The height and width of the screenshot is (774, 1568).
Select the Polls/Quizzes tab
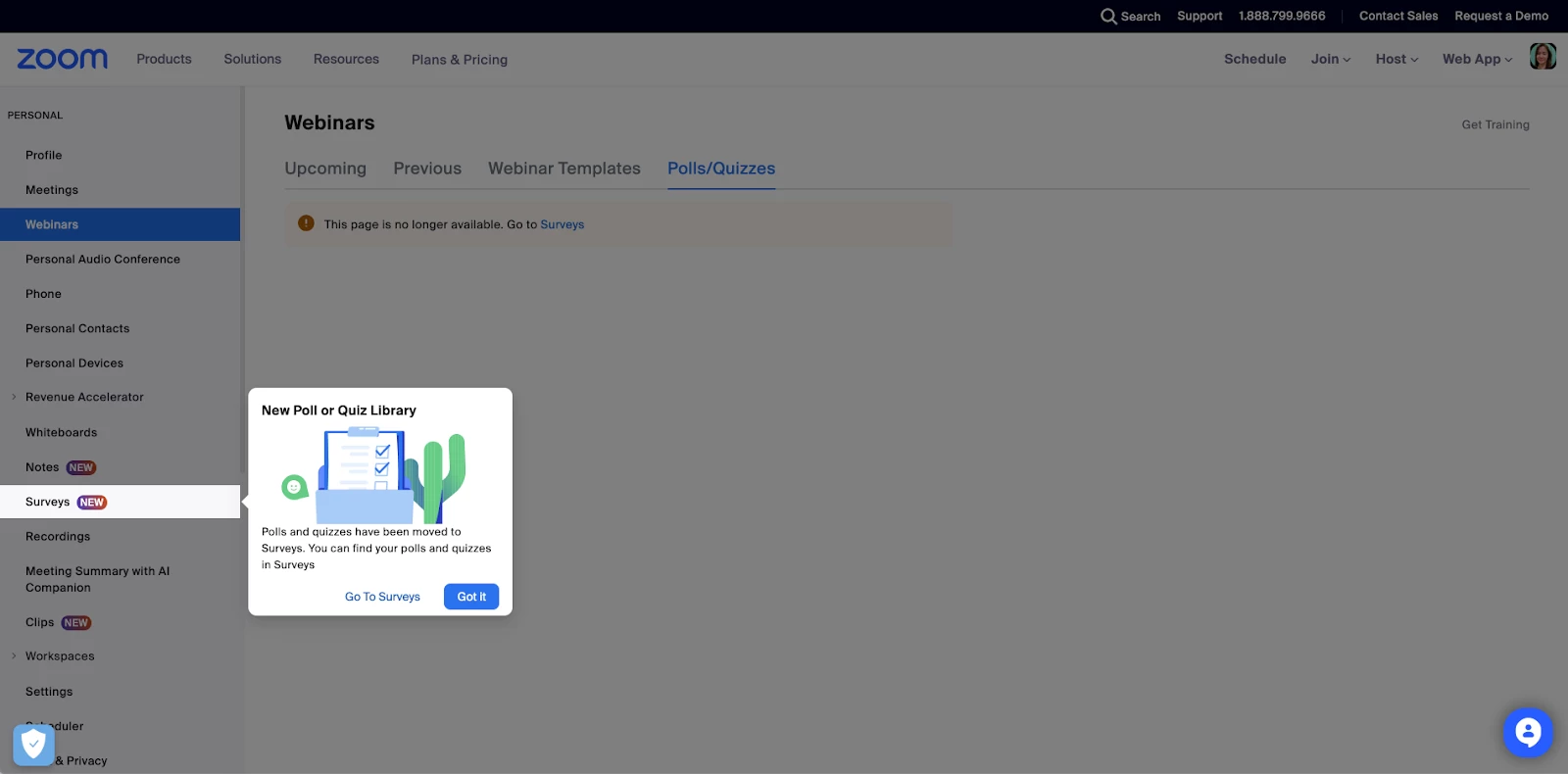click(x=721, y=169)
